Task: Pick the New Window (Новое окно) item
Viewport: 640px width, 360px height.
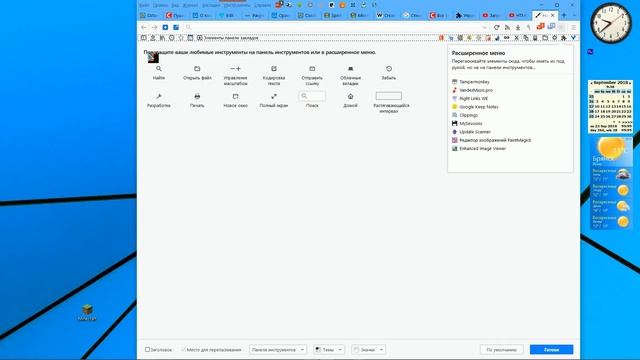Action: click(236, 100)
